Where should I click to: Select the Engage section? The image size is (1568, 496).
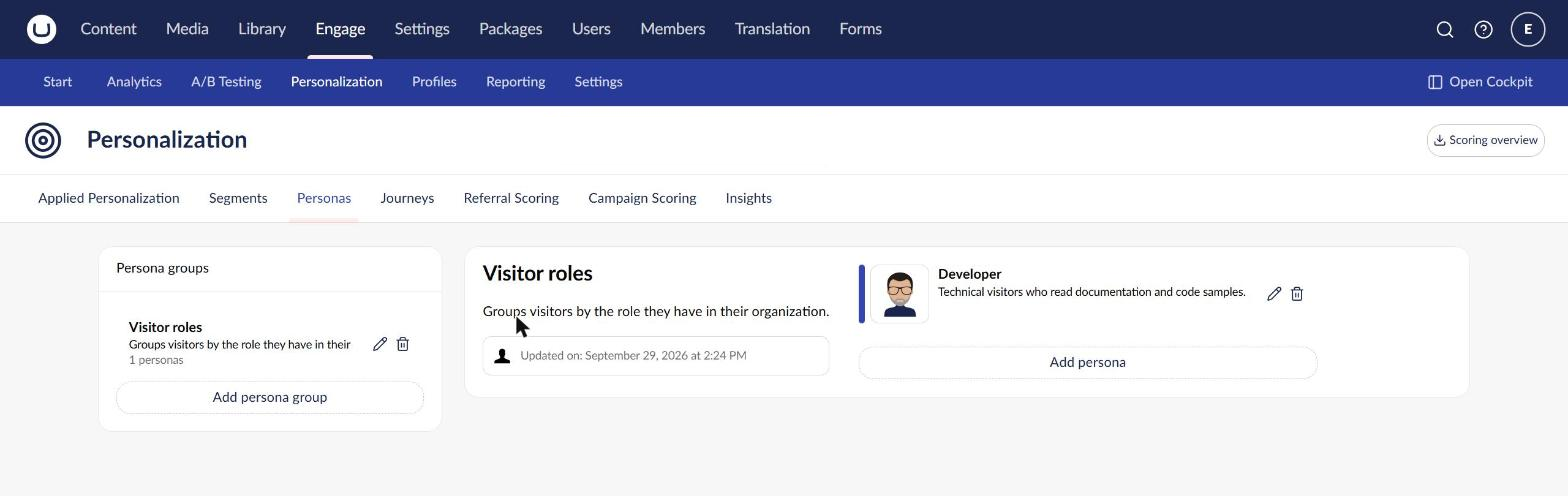tap(340, 29)
